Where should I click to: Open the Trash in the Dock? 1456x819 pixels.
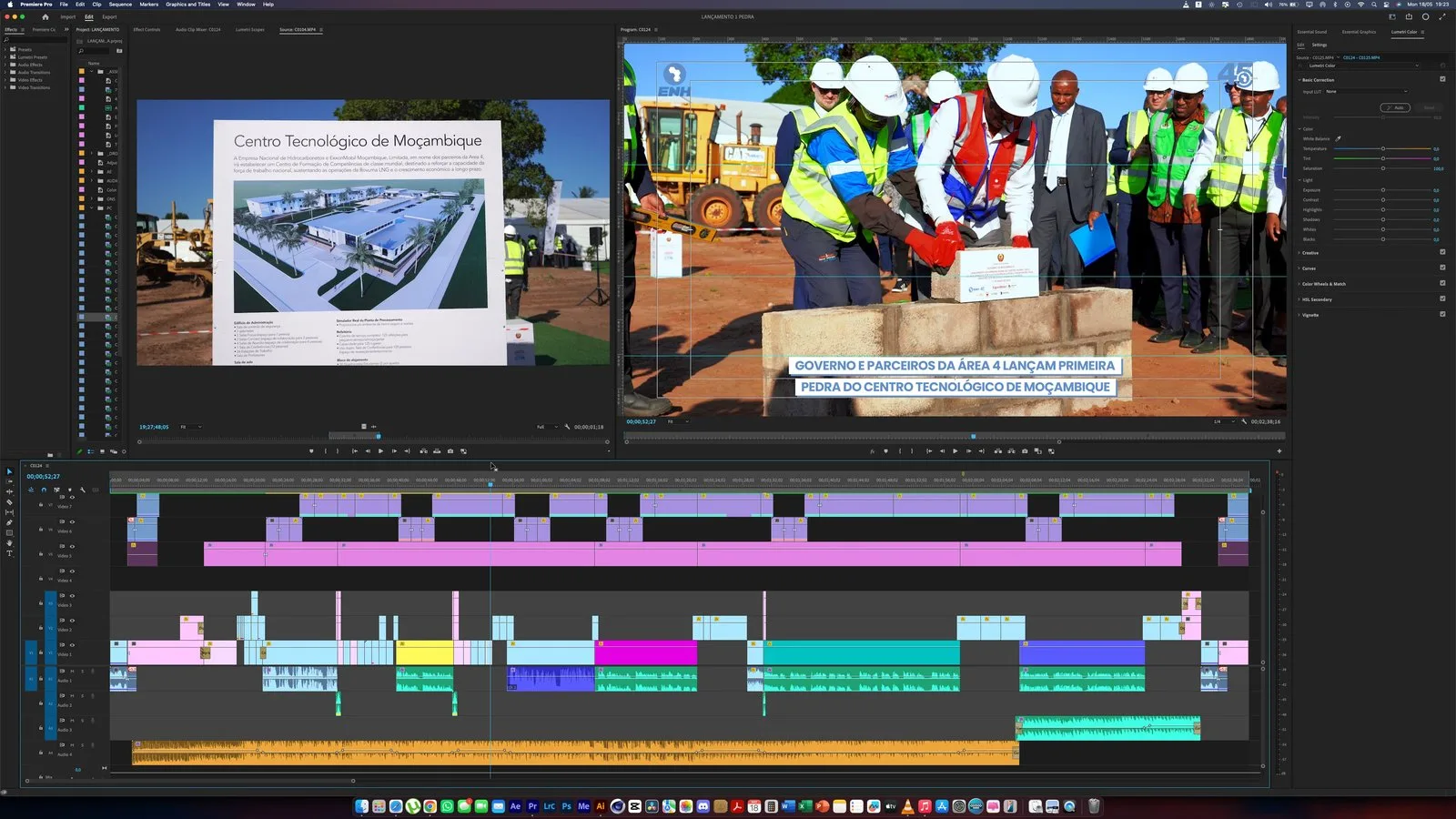pos(1094,806)
